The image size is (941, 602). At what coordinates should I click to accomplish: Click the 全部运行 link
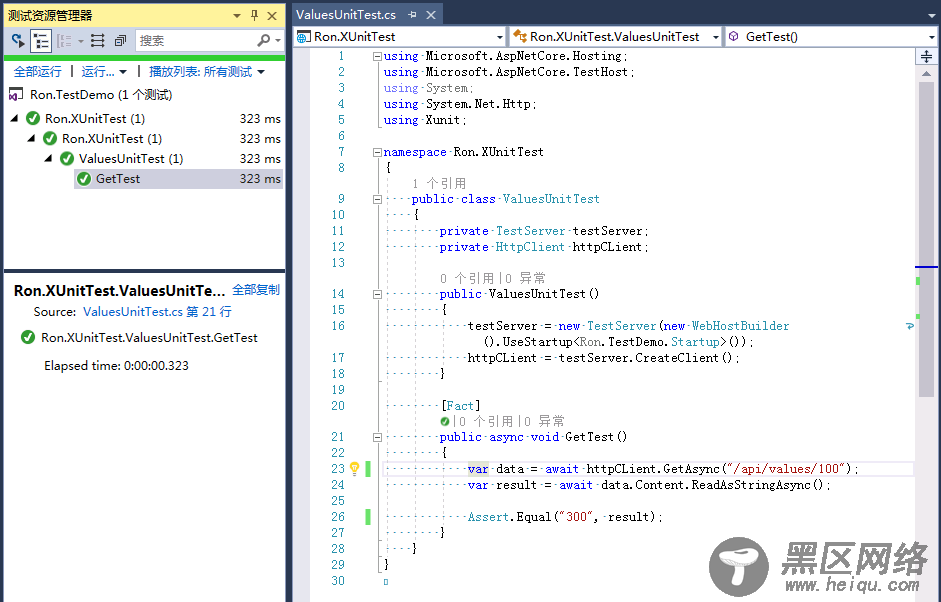coord(37,71)
